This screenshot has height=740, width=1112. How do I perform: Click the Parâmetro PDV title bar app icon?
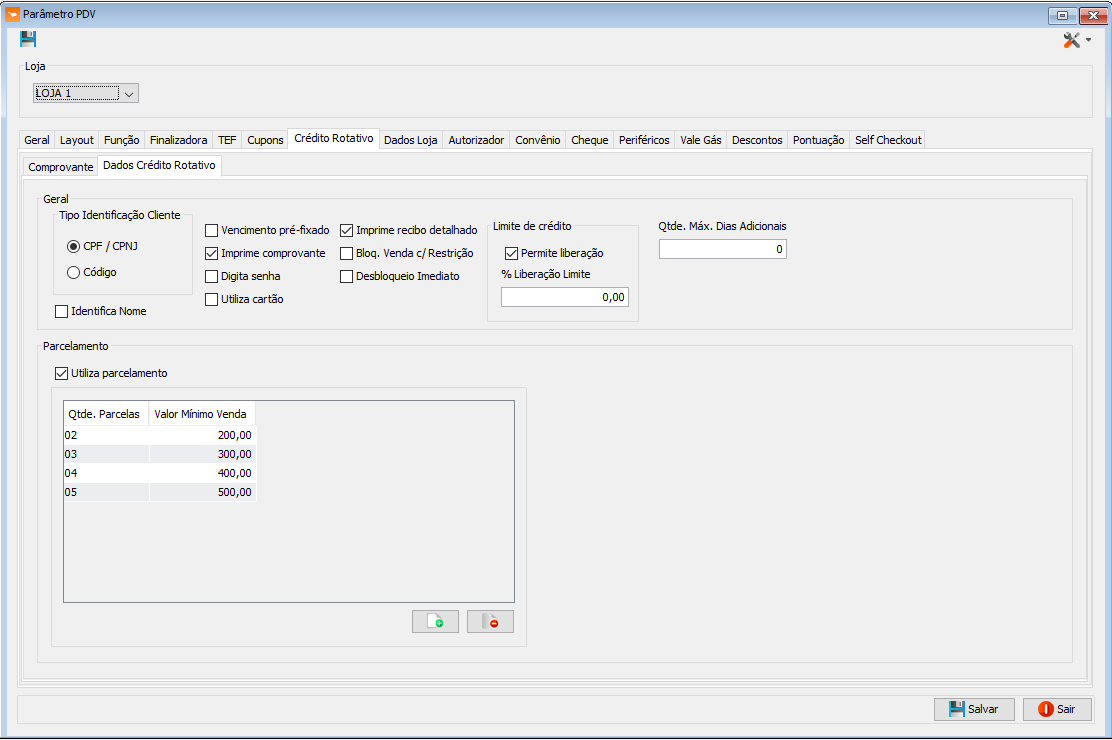click(x=12, y=14)
